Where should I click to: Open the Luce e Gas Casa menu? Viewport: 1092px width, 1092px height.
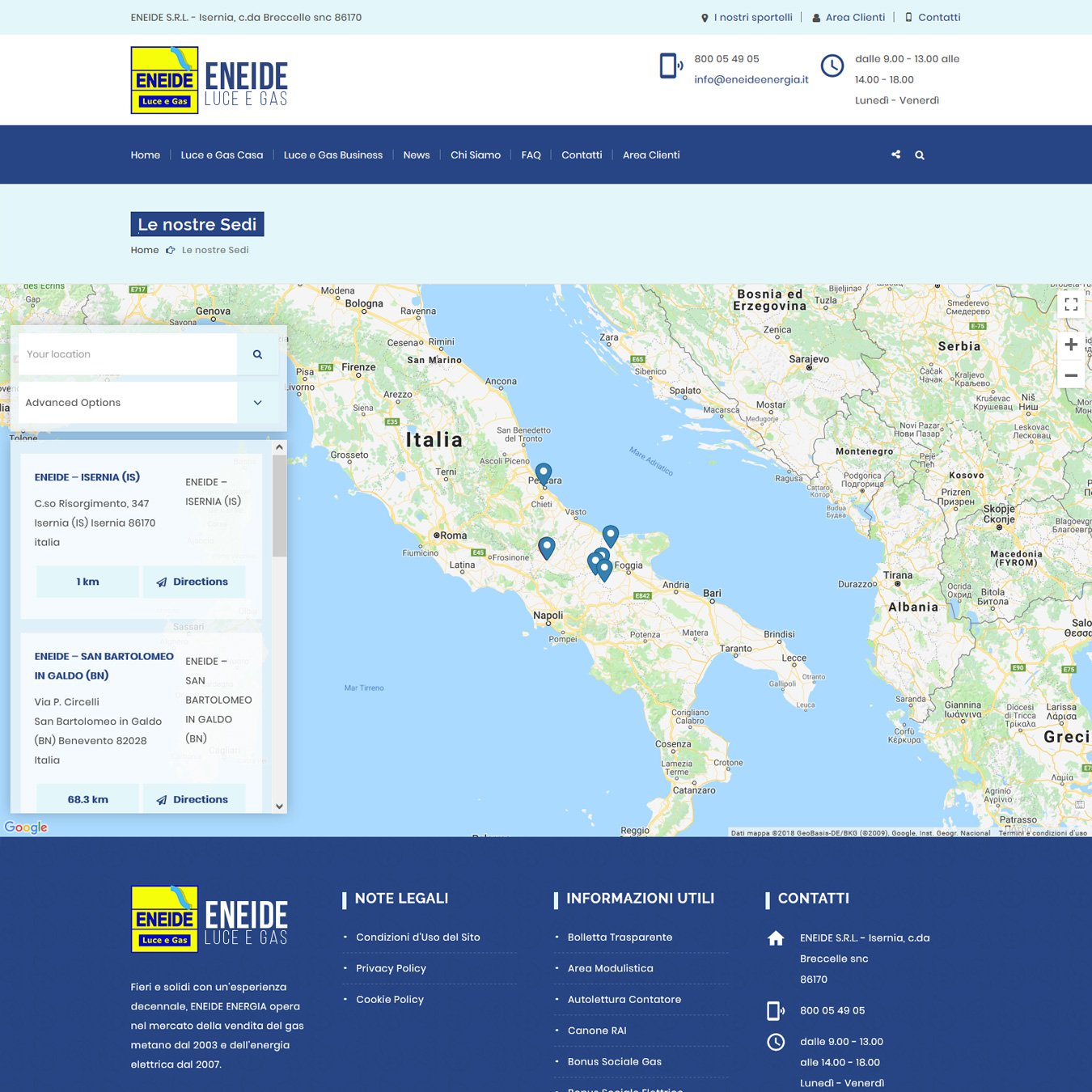(x=222, y=155)
